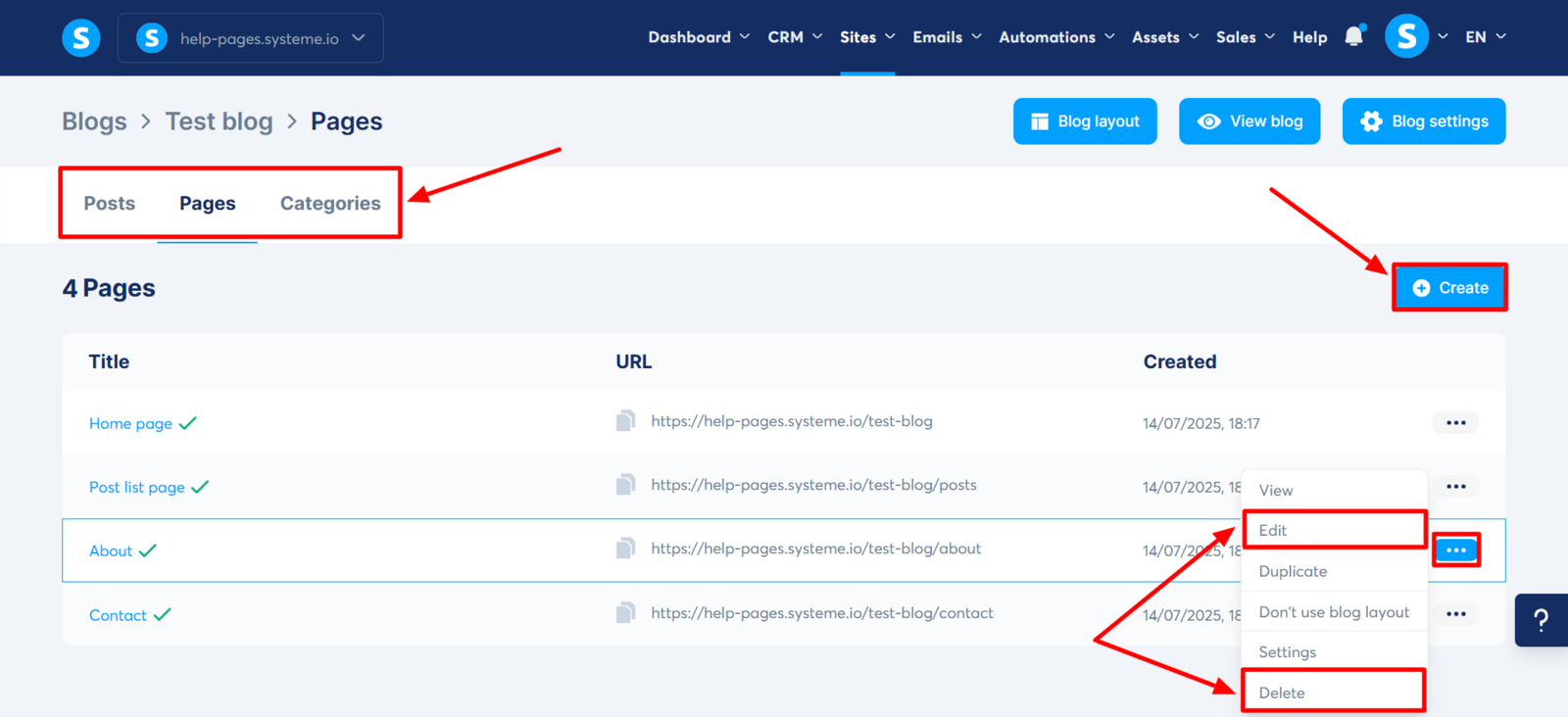Open the About page link
Screen dimensions: 1568x717
(110, 550)
